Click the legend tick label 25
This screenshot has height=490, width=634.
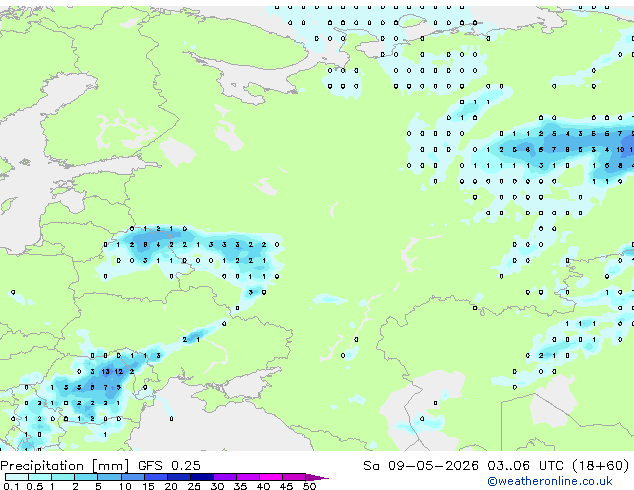(x=194, y=486)
